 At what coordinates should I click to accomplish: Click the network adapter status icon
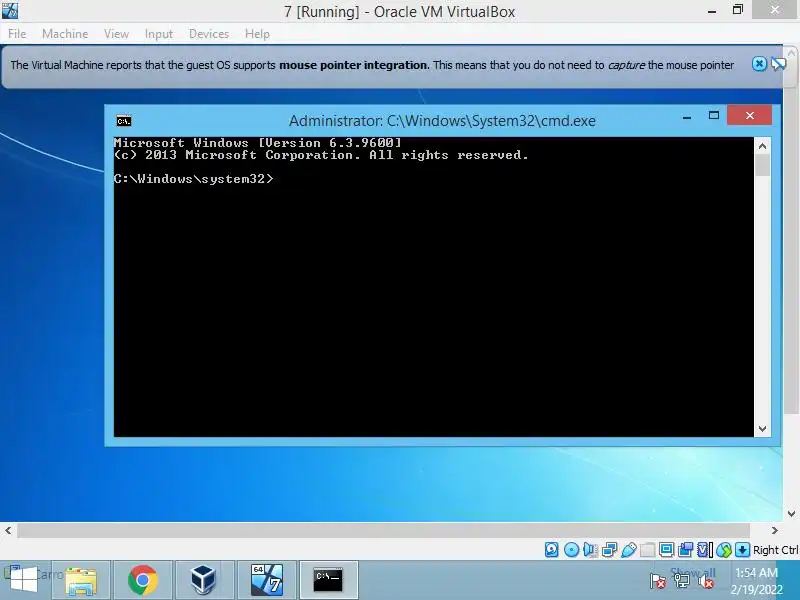(x=609, y=549)
